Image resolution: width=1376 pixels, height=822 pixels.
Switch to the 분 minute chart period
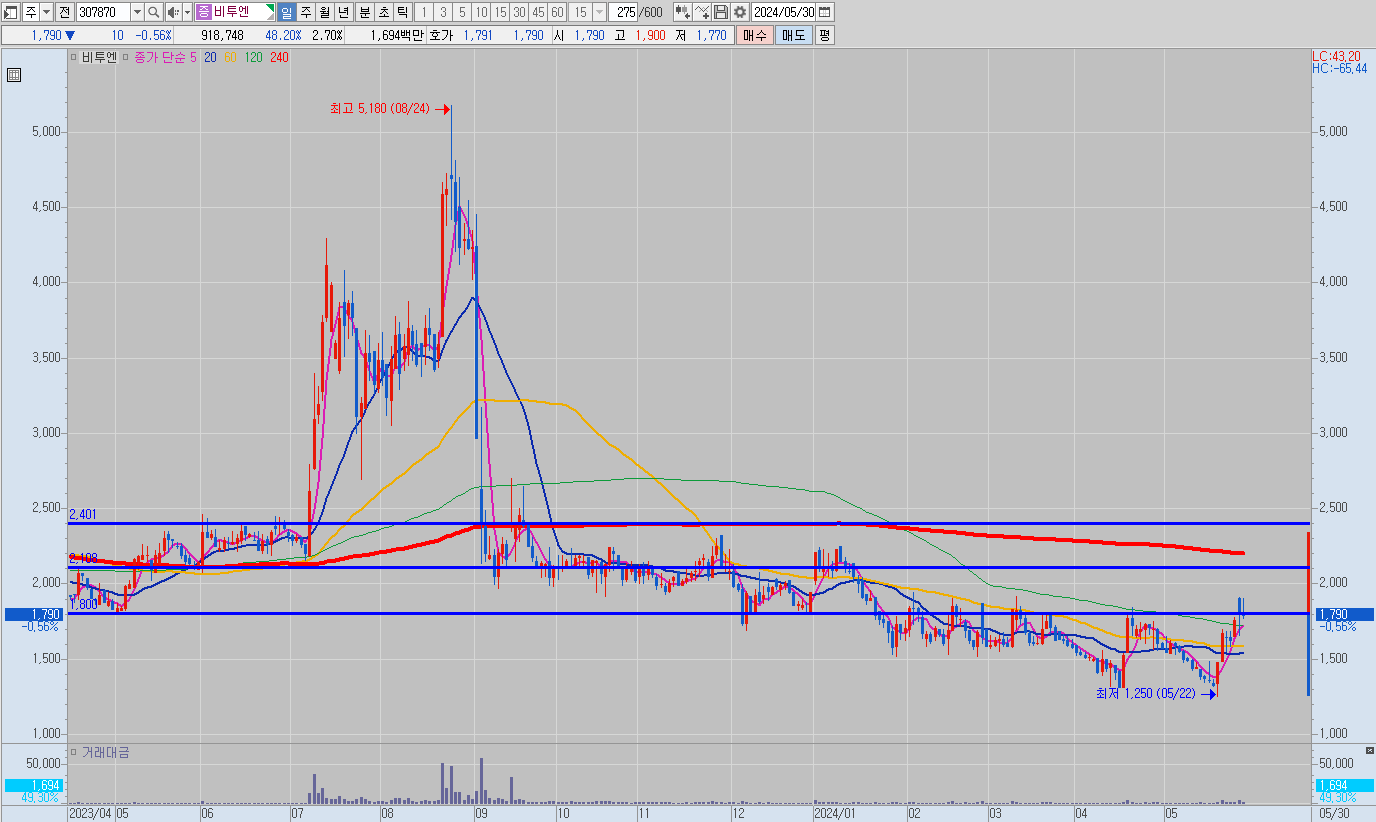coord(365,12)
